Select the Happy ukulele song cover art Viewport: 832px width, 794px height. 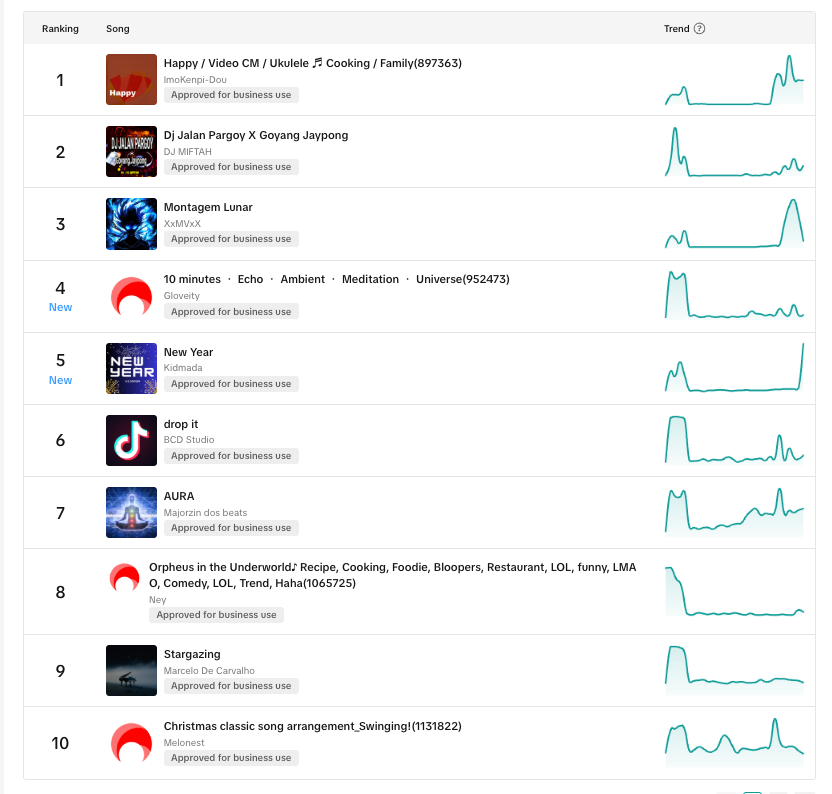pos(131,80)
